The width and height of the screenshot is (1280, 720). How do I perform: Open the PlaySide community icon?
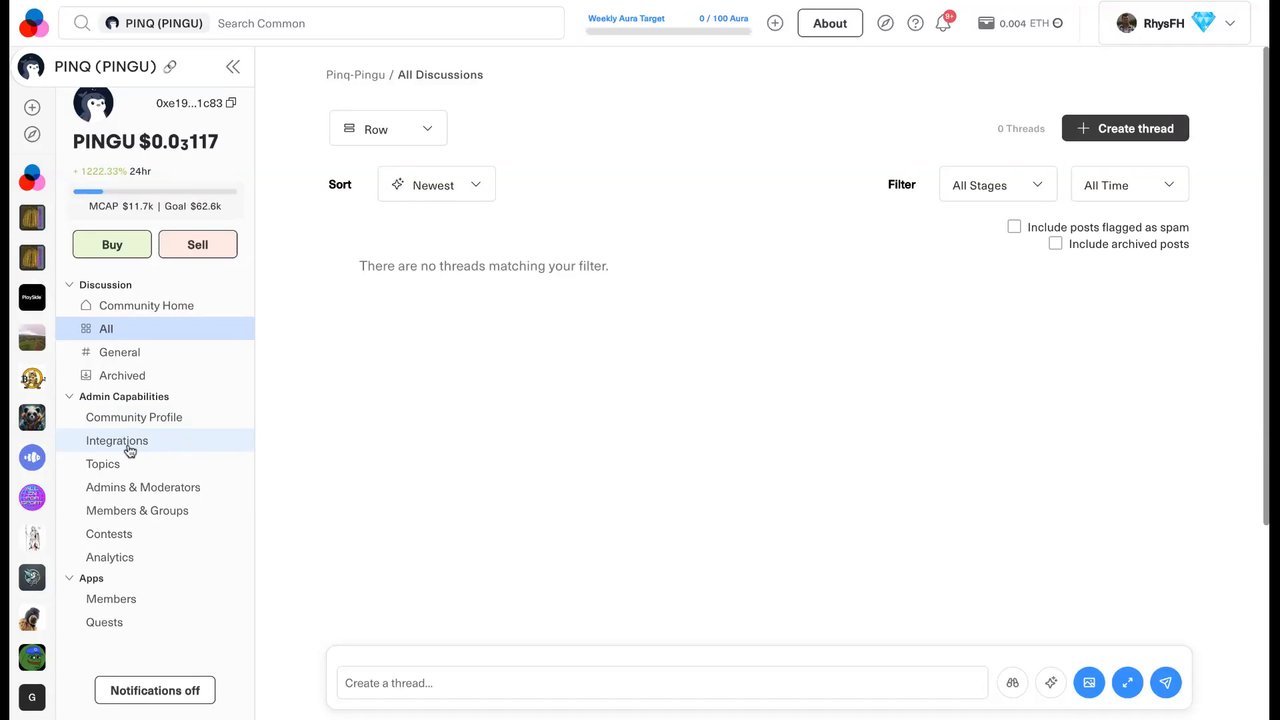tap(32, 297)
